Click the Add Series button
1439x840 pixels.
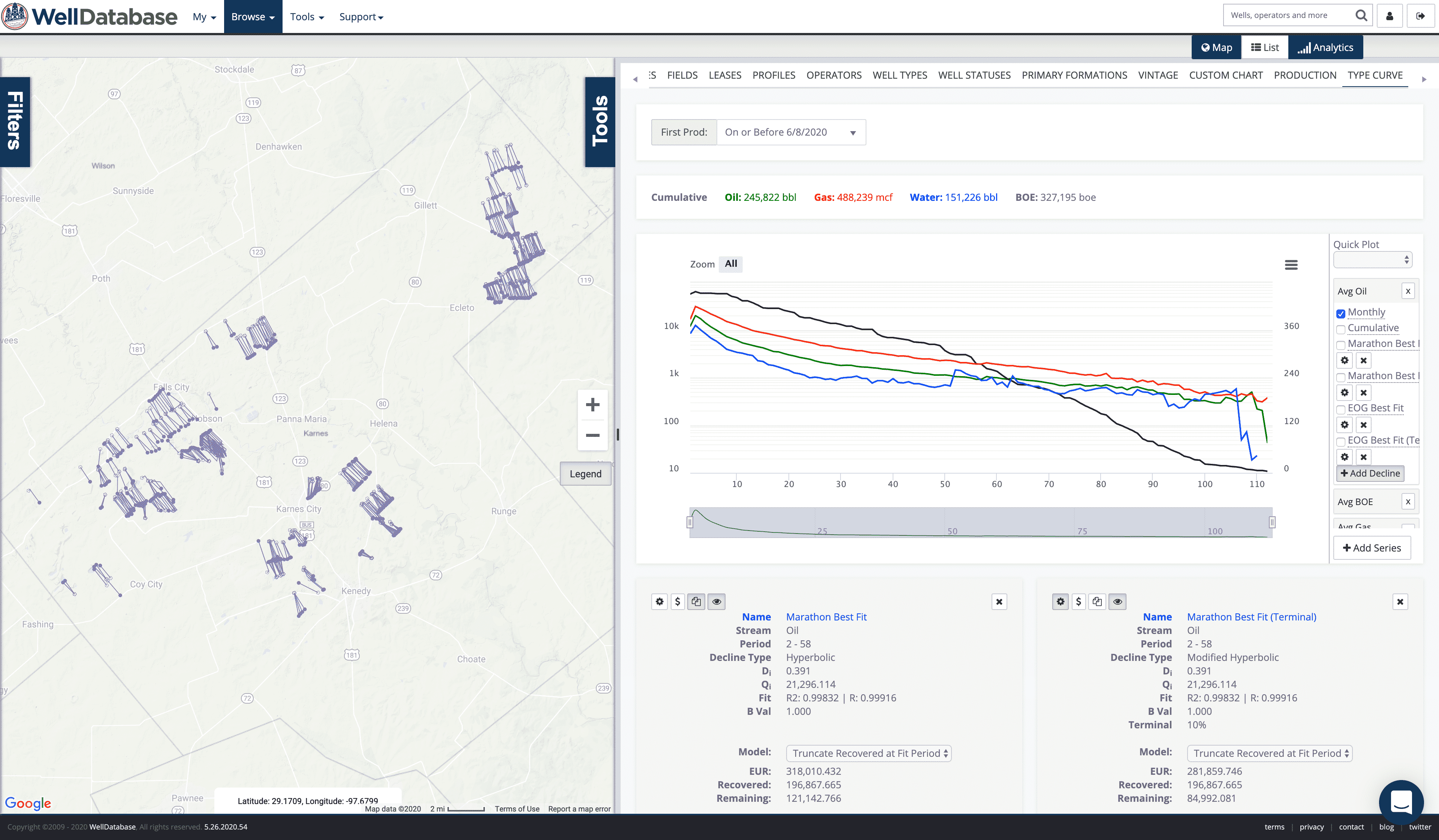tap(1372, 548)
